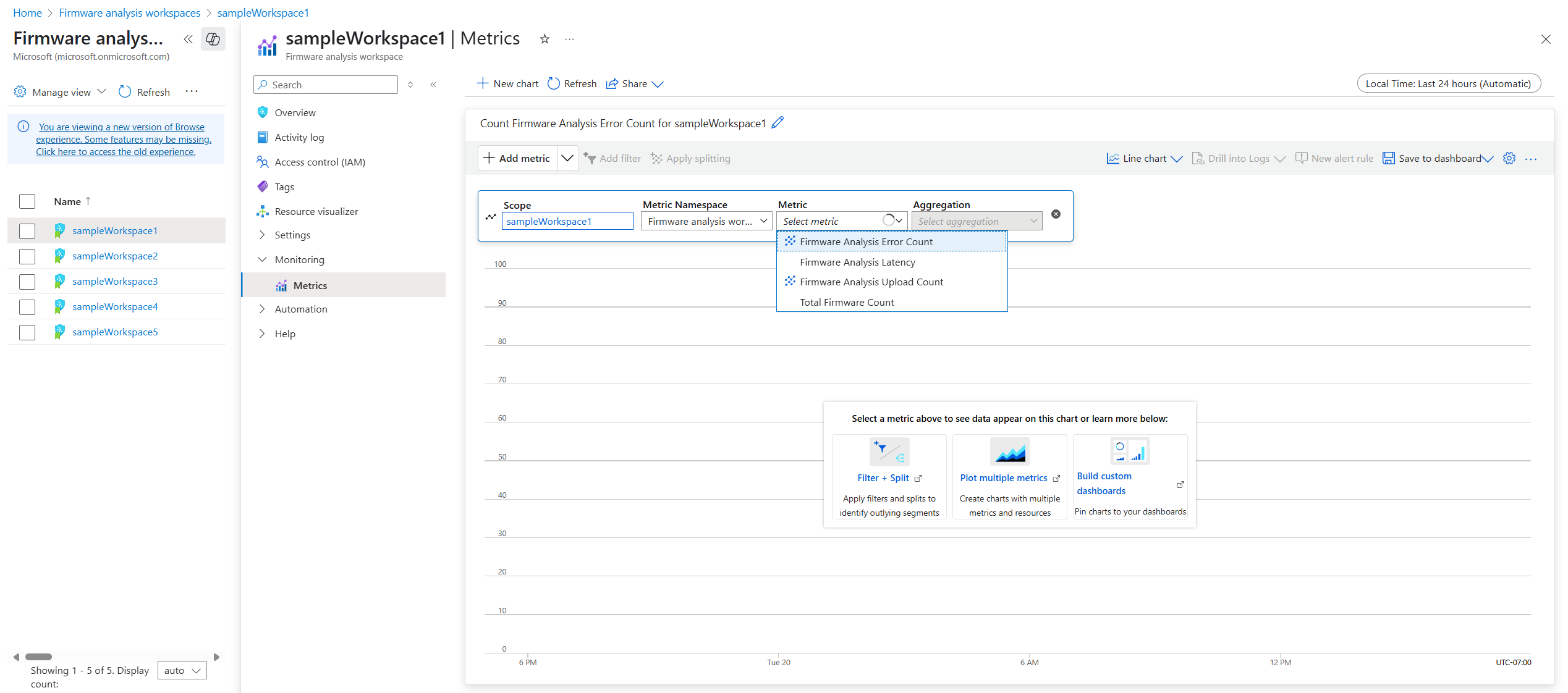Remove metric with the X icon
This screenshot has height=693, width=1568.
(x=1056, y=214)
